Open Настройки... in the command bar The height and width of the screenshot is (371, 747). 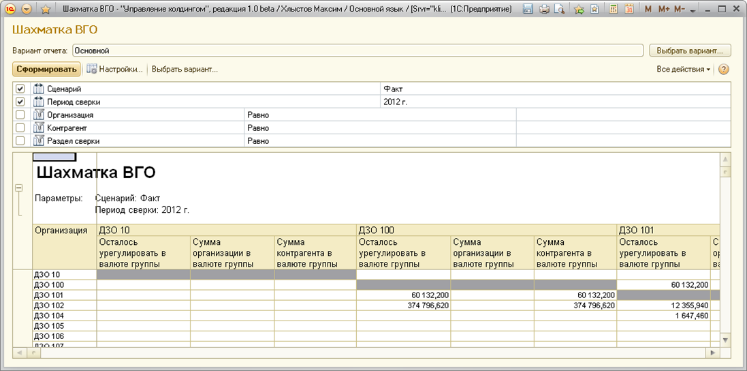[114, 70]
